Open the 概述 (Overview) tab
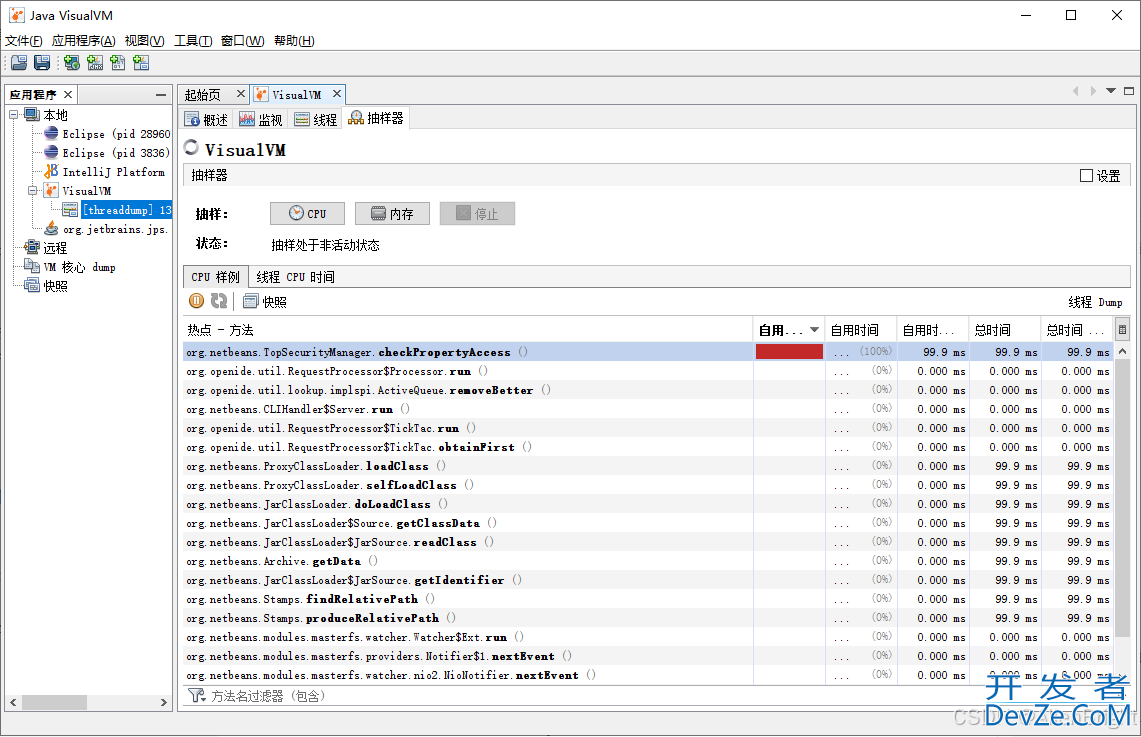The image size is (1141, 737). (207, 119)
